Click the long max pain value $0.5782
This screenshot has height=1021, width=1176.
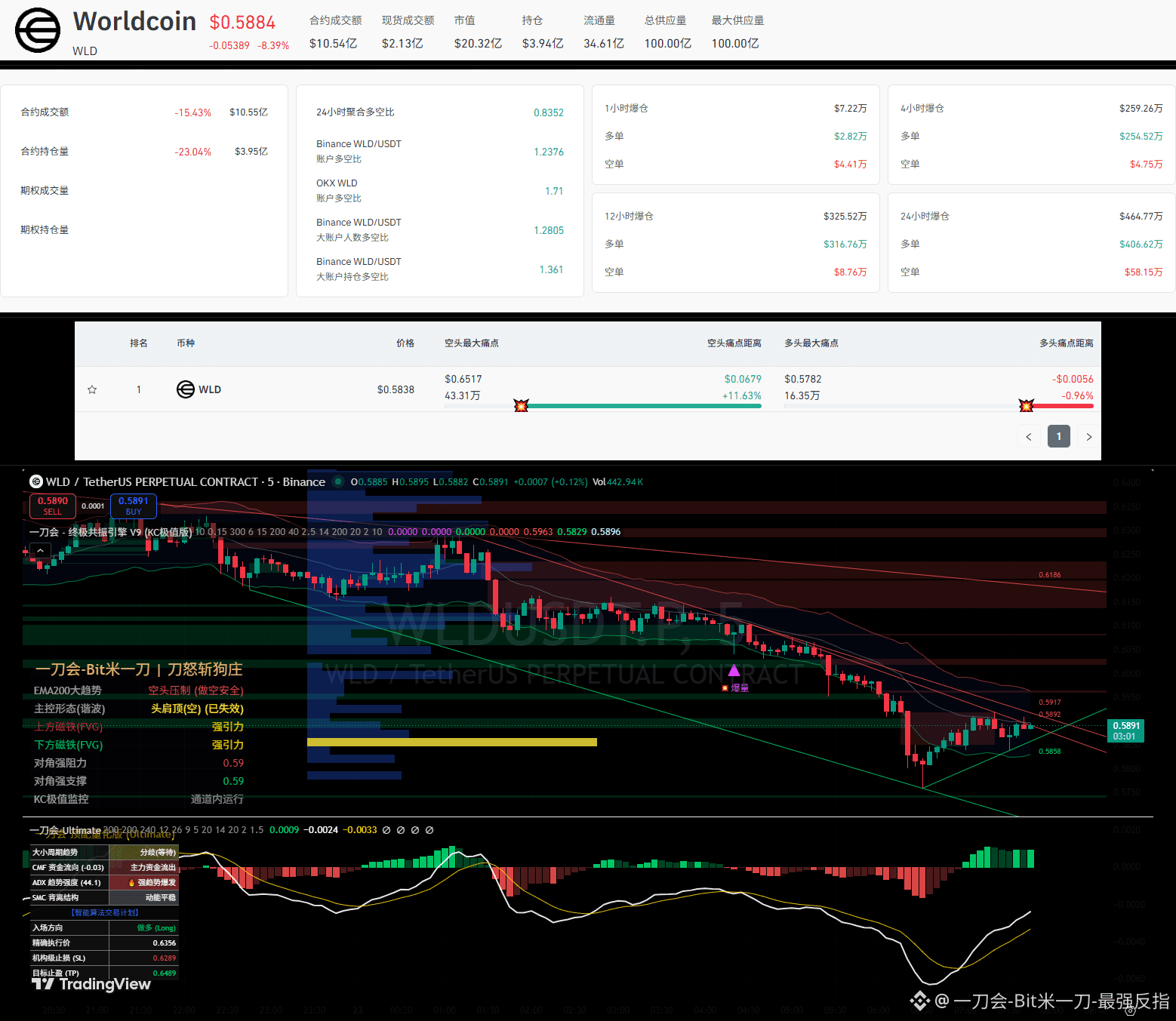pos(803,379)
